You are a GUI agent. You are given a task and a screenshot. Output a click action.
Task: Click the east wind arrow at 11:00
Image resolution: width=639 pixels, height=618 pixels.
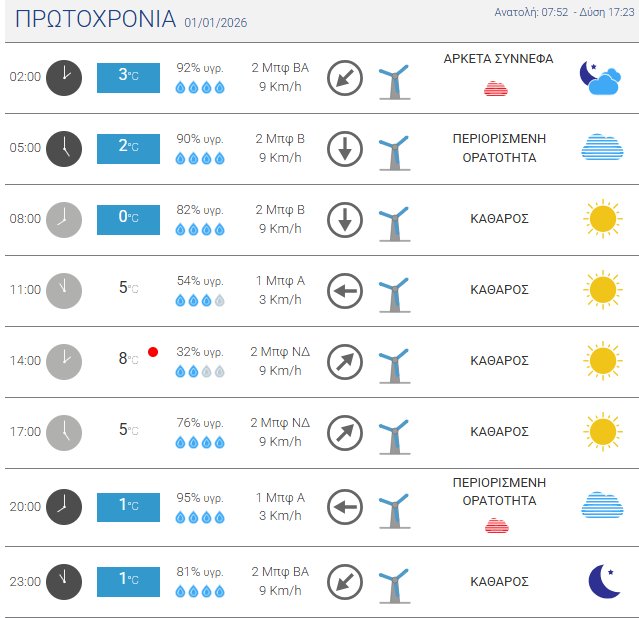click(x=345, y=292)
